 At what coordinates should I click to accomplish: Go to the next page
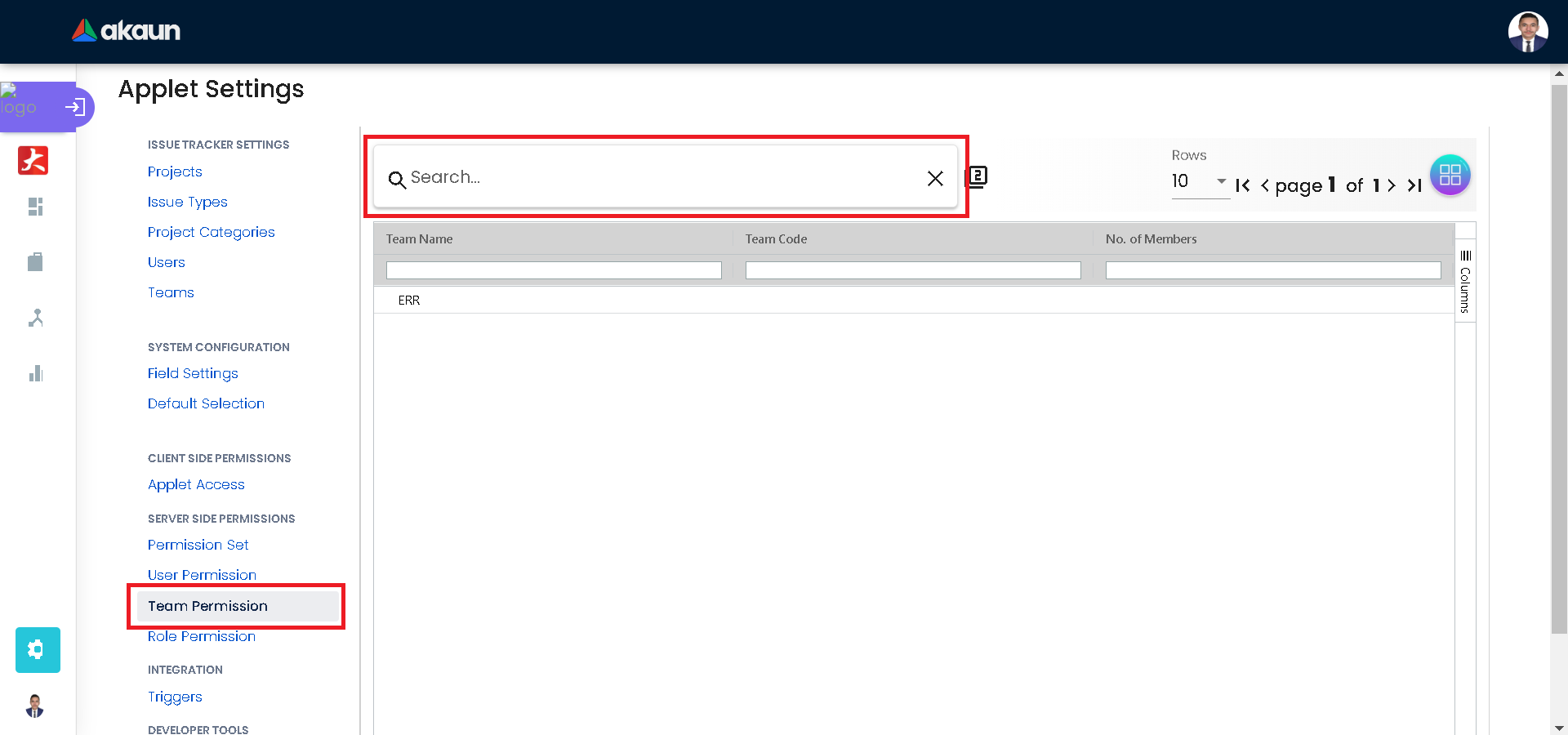[1392, 185]
